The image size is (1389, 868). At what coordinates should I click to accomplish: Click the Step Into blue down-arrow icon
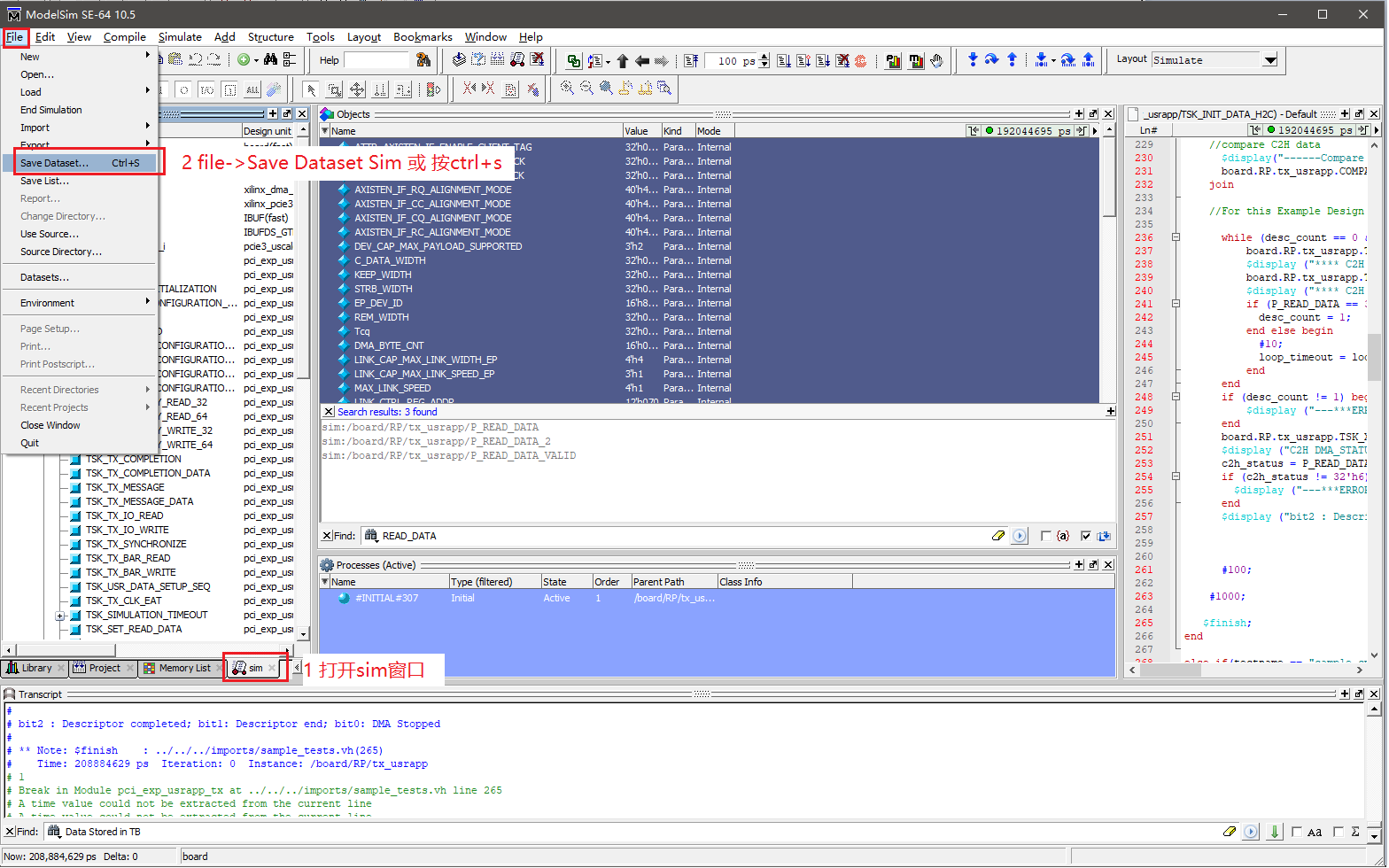coord(973,59)
